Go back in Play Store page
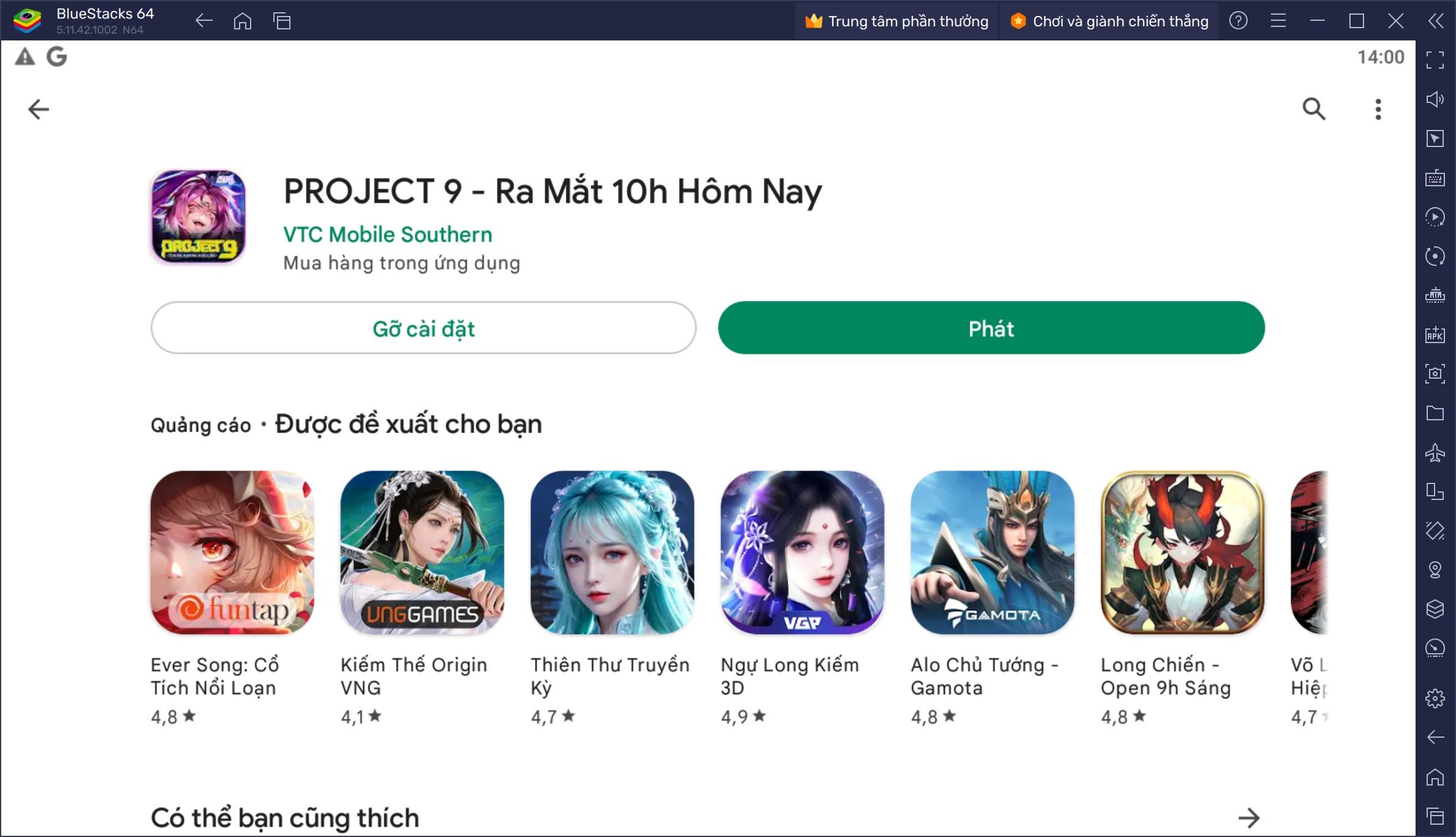The width and height of the screenshot is (1456, 837). click(x=39, y=109)
